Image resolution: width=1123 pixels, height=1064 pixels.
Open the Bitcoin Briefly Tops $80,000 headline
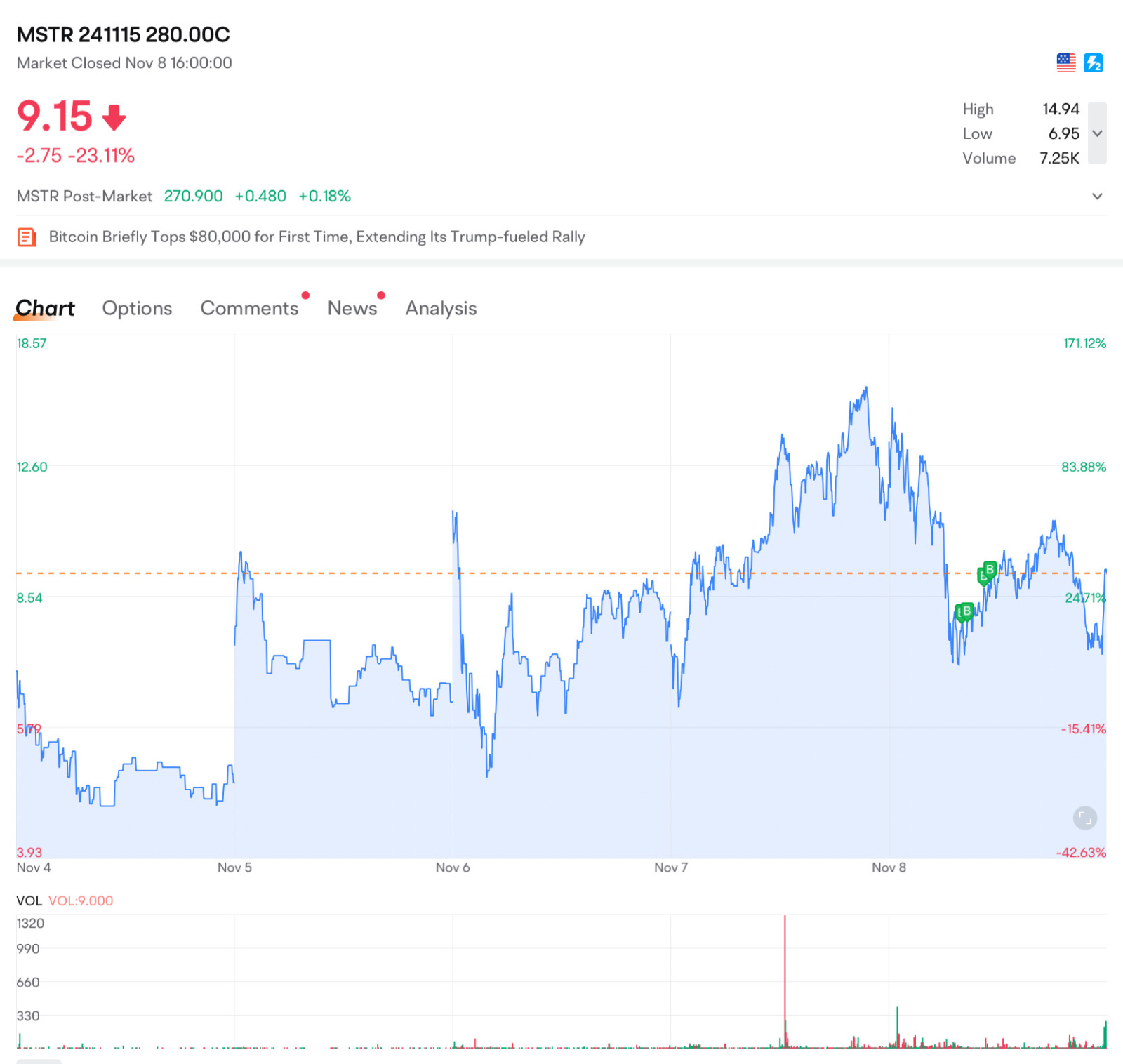point(317,237)
